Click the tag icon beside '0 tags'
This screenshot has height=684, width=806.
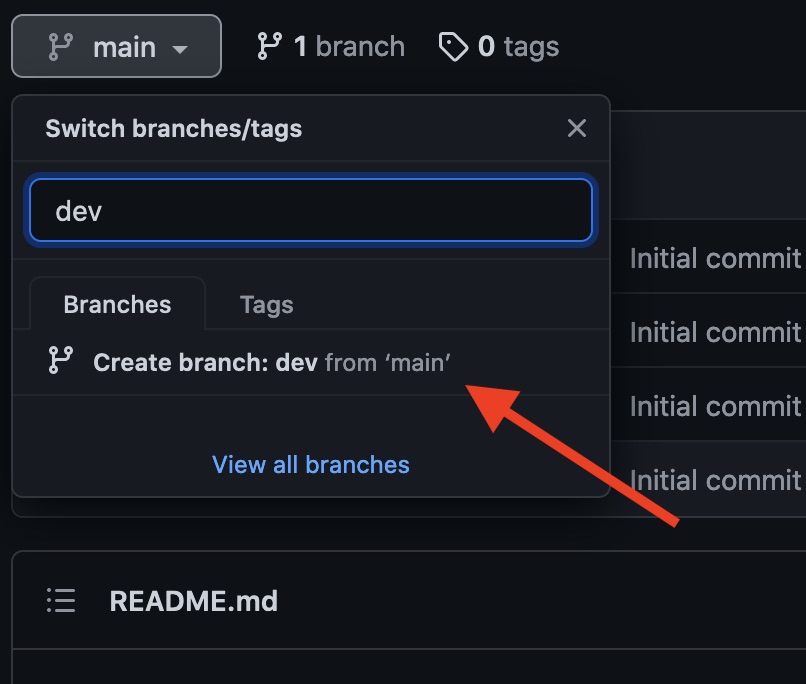(455, 45)
